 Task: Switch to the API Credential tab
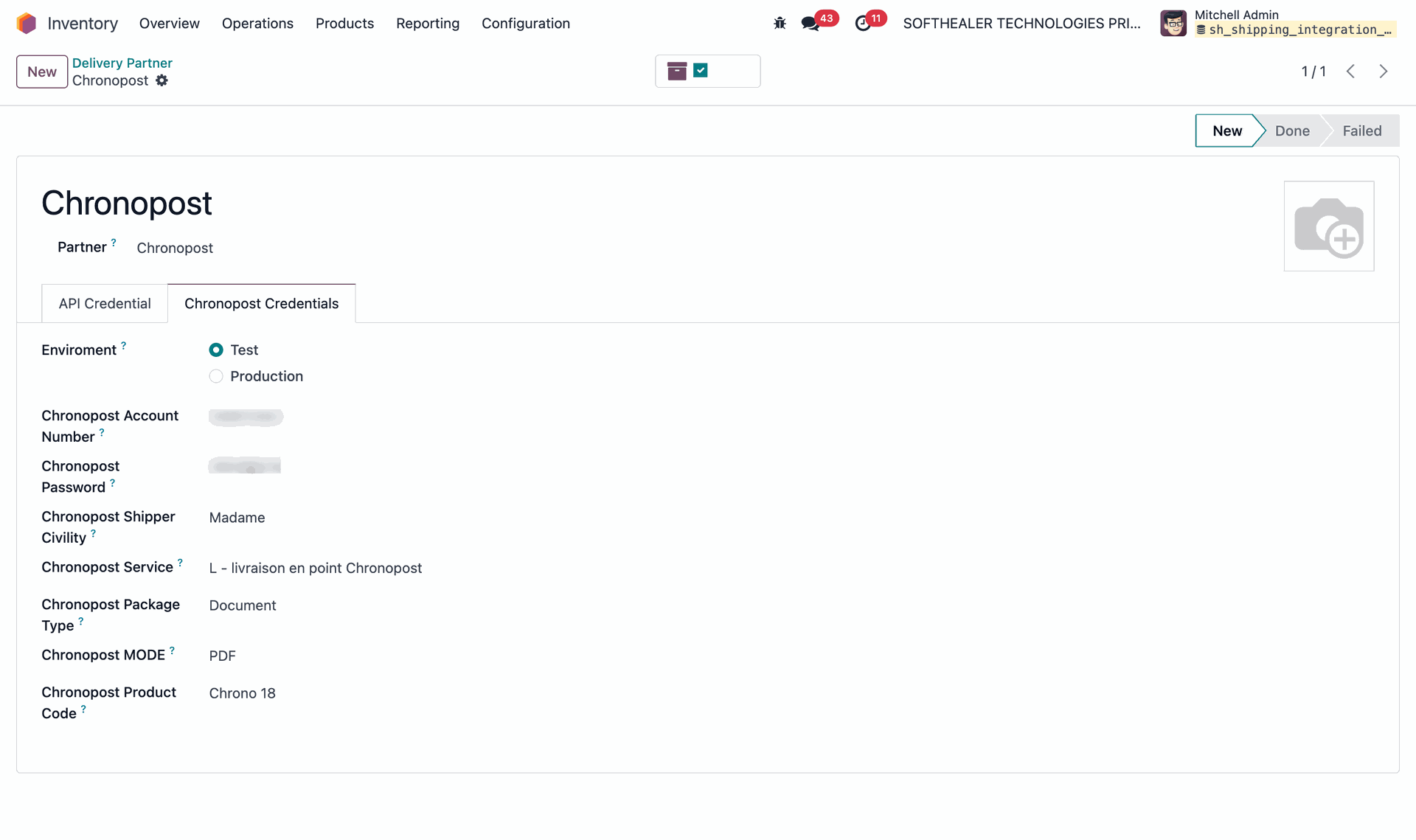pos(105,304)
